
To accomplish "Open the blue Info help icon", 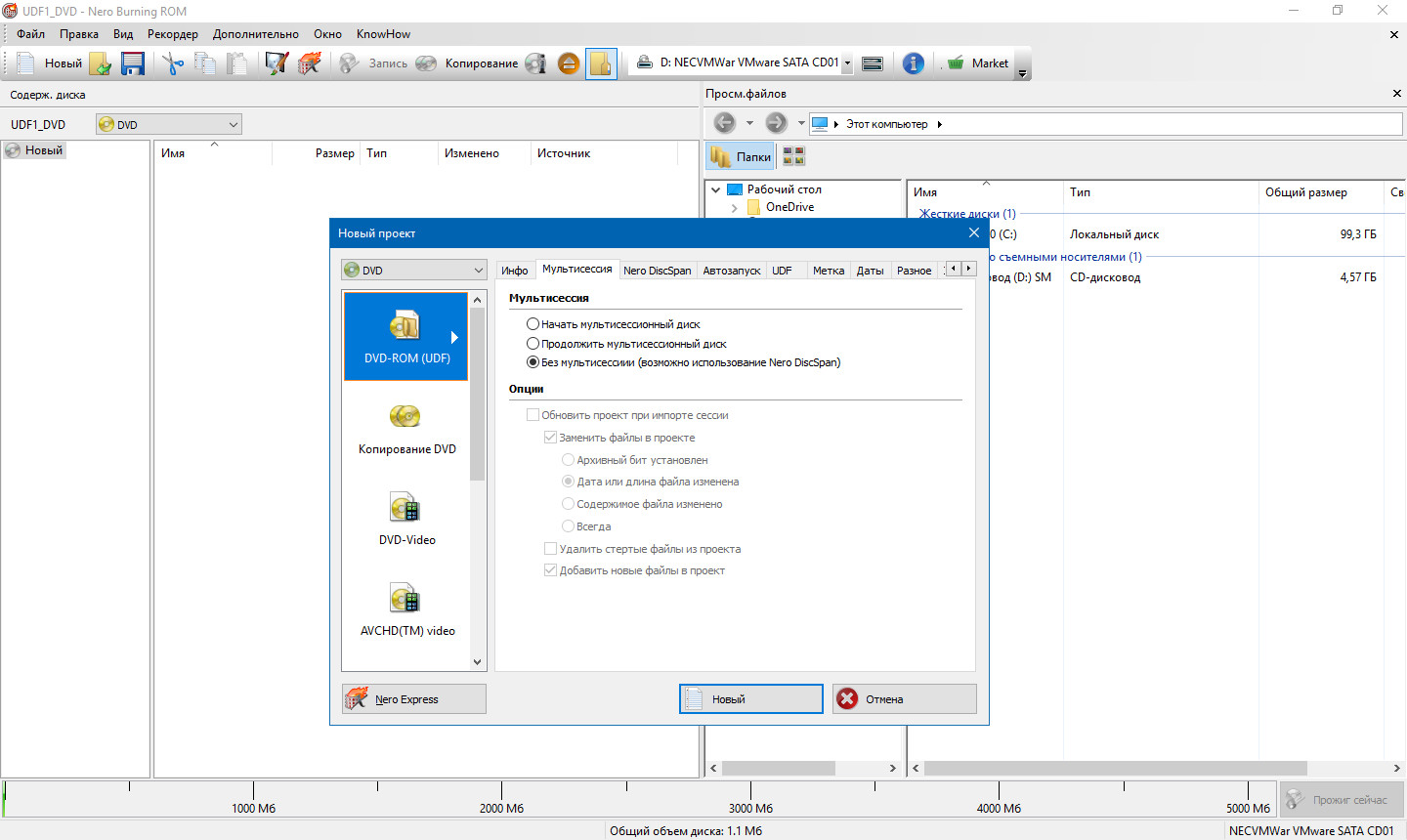I will pyautogui.click(x=913, y=63).
